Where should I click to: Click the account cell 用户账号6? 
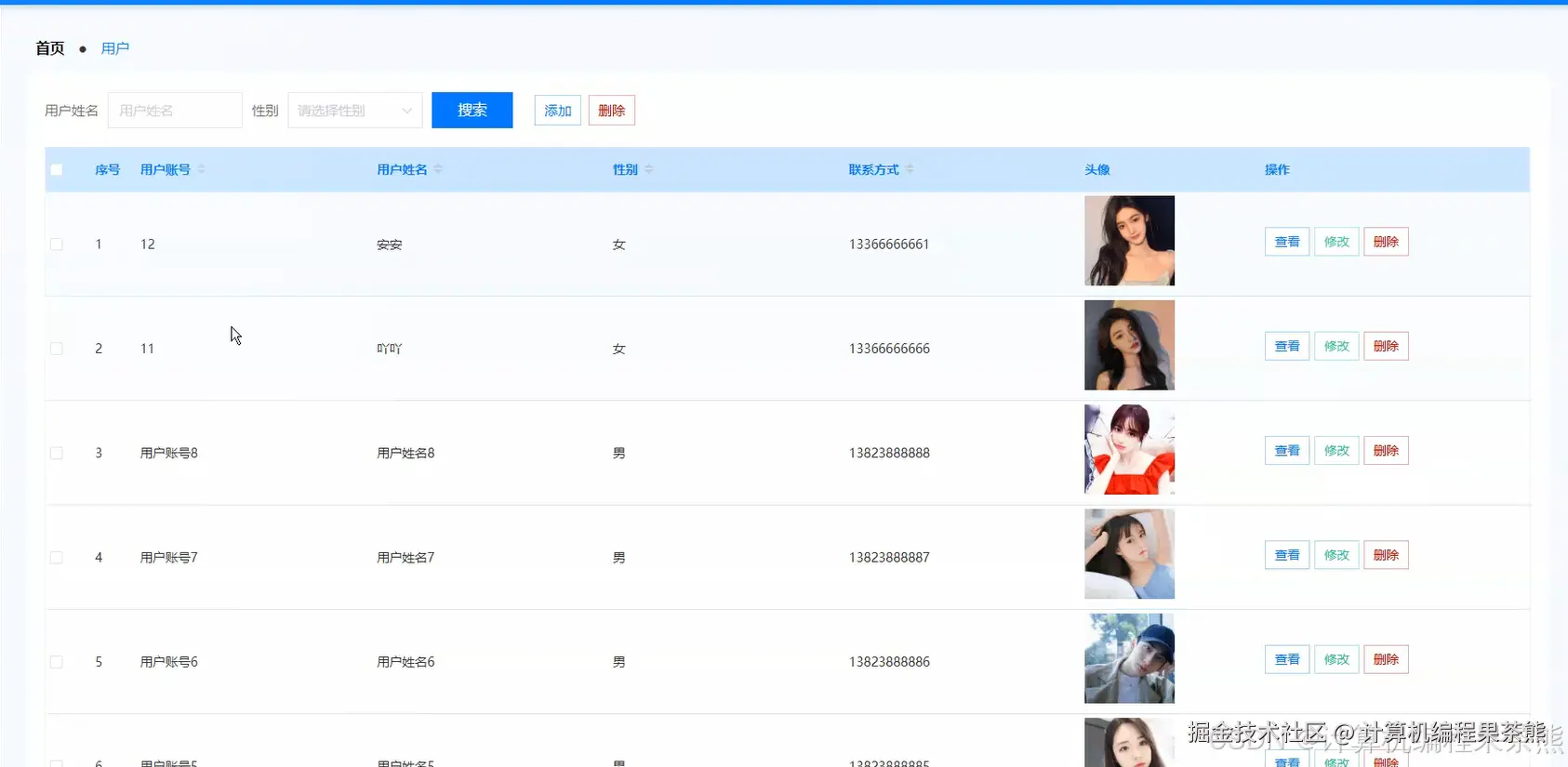169,662
